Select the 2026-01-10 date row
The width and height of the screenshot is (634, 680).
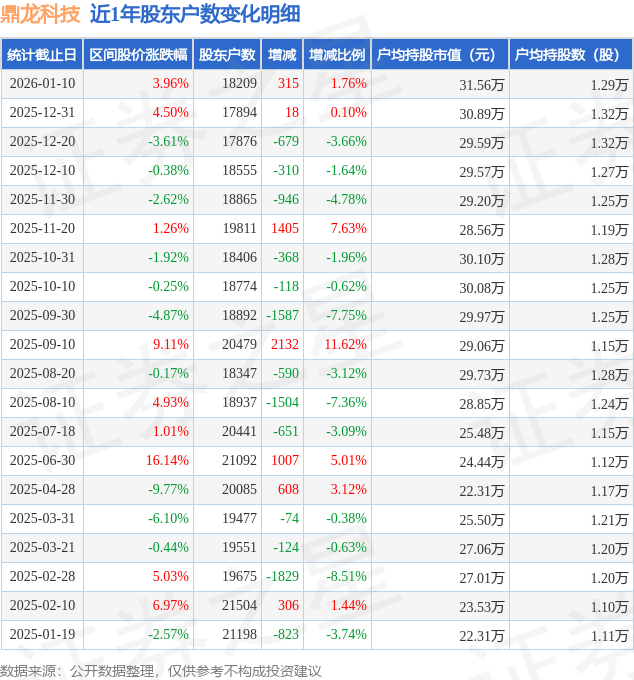[41, 84]
